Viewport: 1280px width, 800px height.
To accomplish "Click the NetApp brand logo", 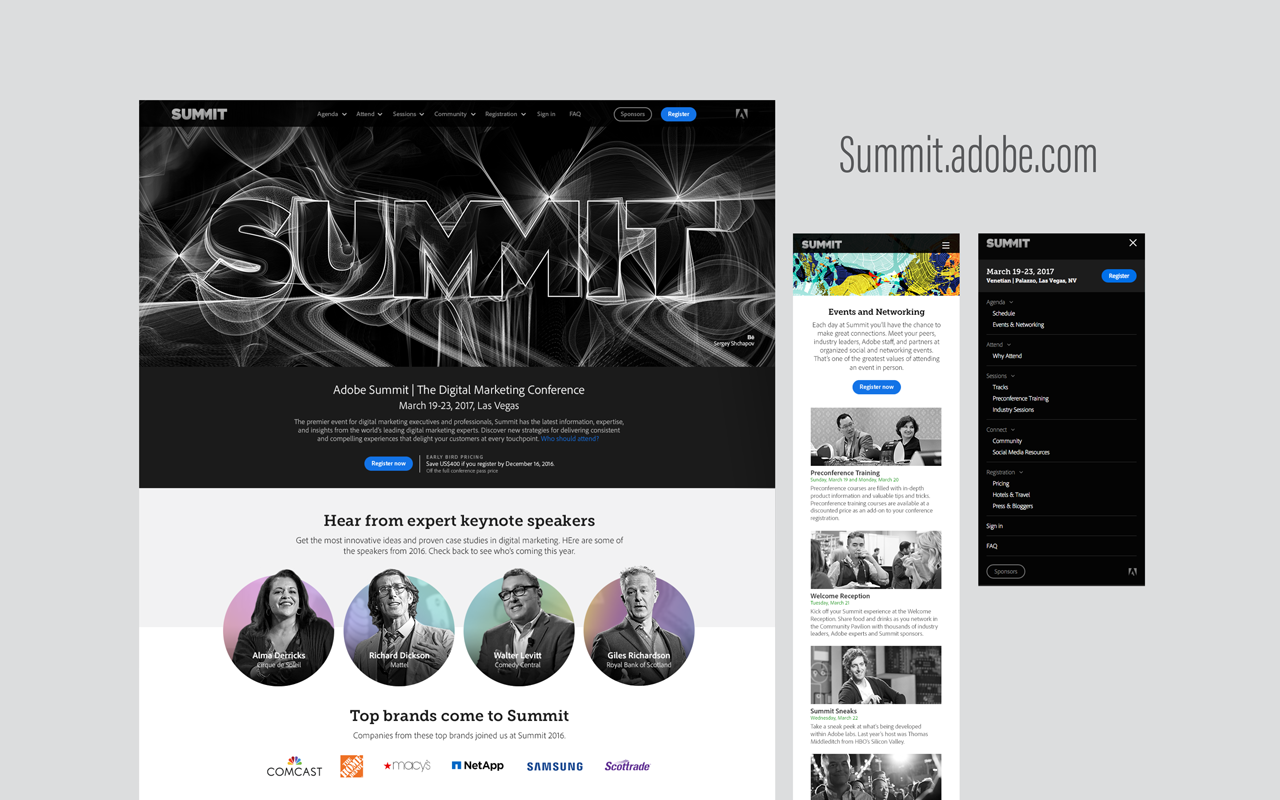I will (478, 766).
